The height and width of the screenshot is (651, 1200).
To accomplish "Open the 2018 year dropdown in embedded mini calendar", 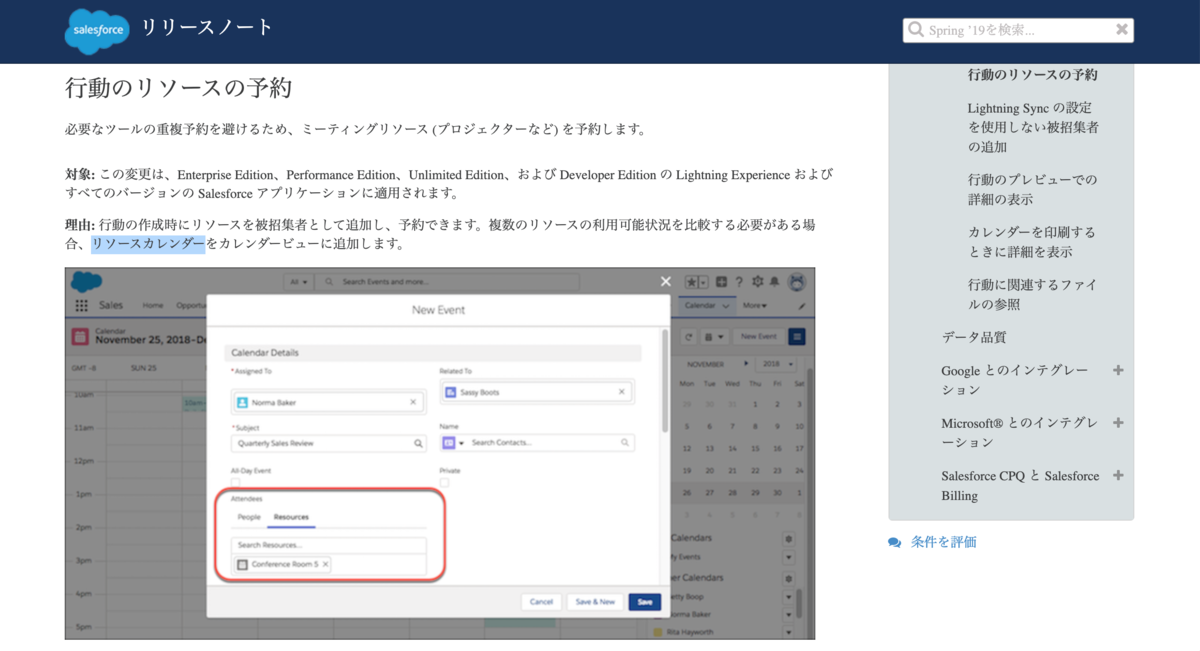I will [776, 364].
